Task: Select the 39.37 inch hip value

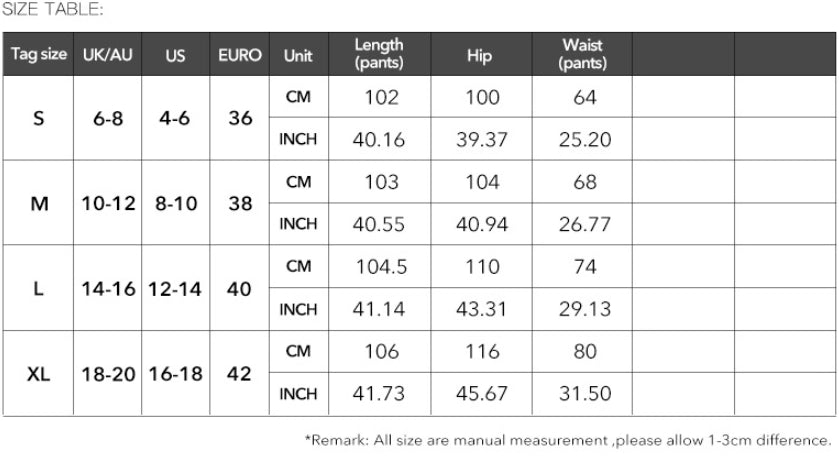Action: pos(482,140)
